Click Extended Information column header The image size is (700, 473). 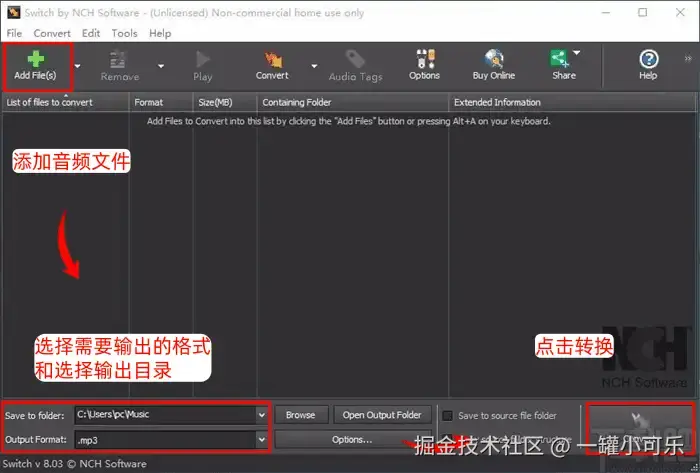[x=572, y=103]
